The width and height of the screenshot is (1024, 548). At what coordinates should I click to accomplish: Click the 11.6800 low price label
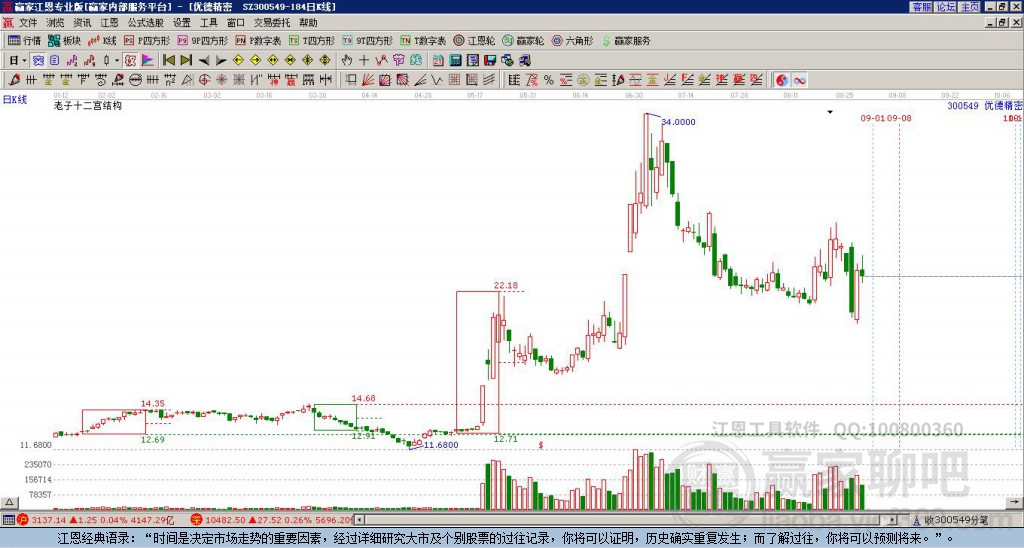[441, 445]
